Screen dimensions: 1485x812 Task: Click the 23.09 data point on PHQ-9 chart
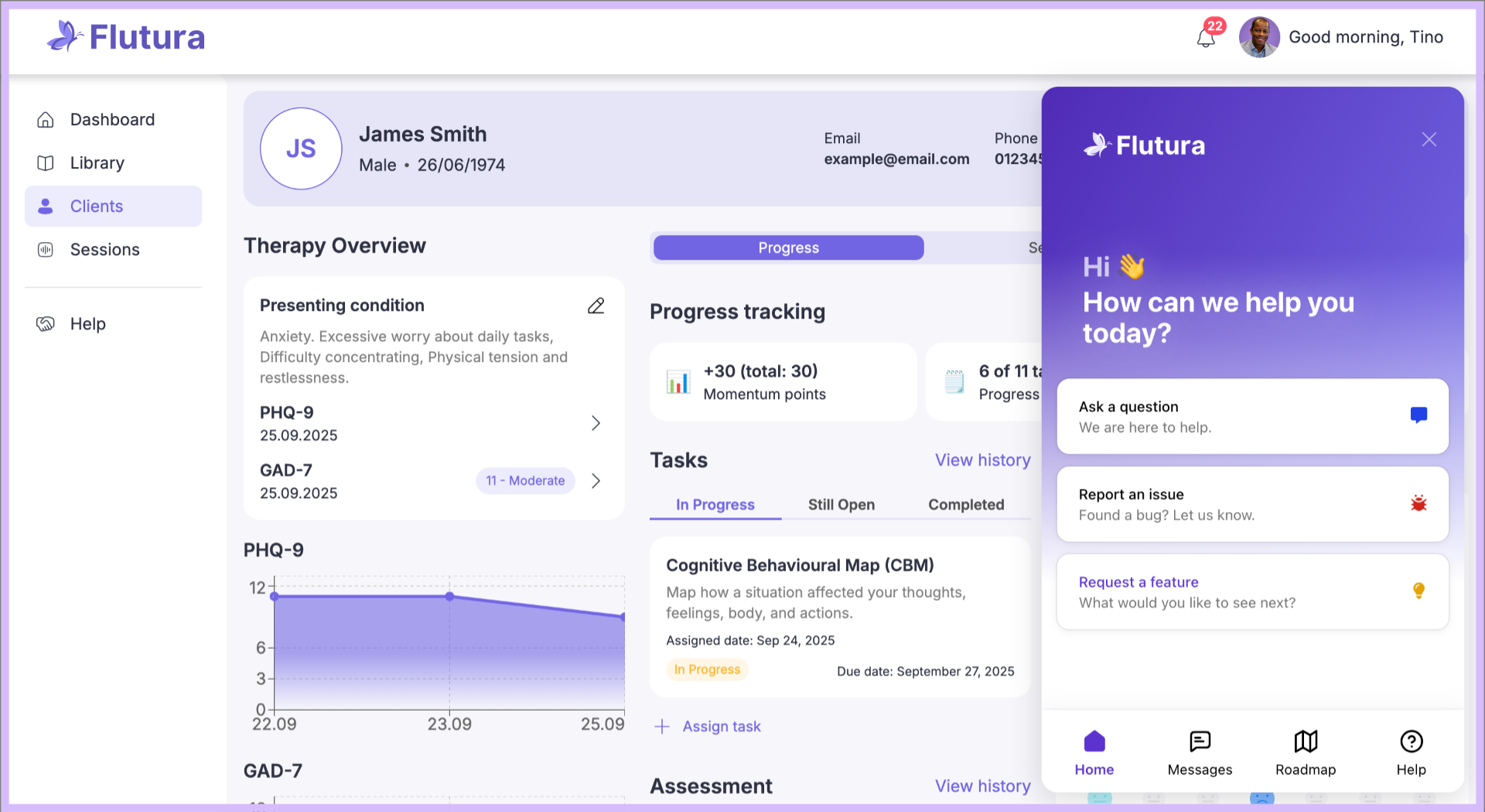pyautogui.click(x=449, y=596)
